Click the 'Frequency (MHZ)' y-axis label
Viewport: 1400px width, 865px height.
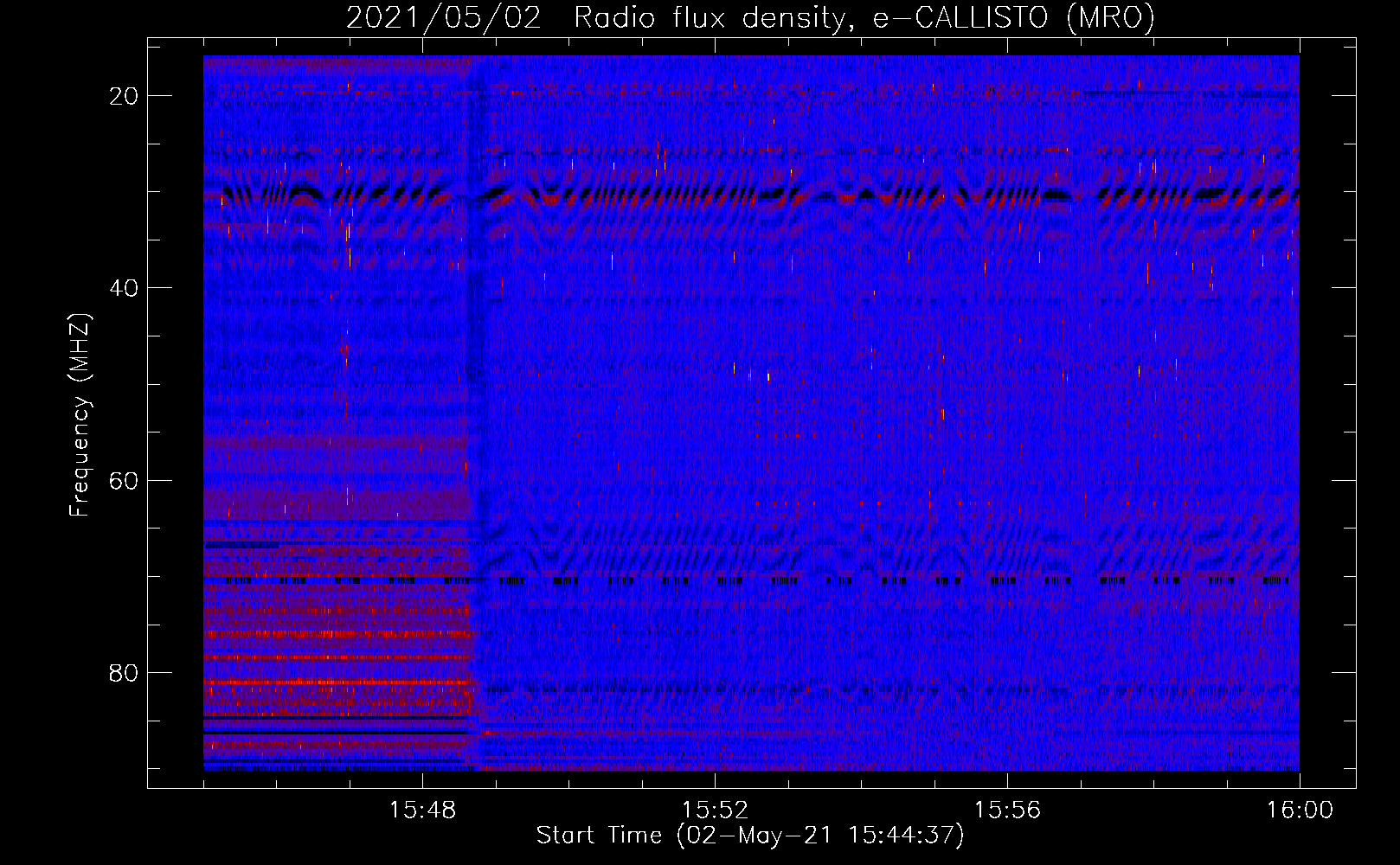coord(80,415)
